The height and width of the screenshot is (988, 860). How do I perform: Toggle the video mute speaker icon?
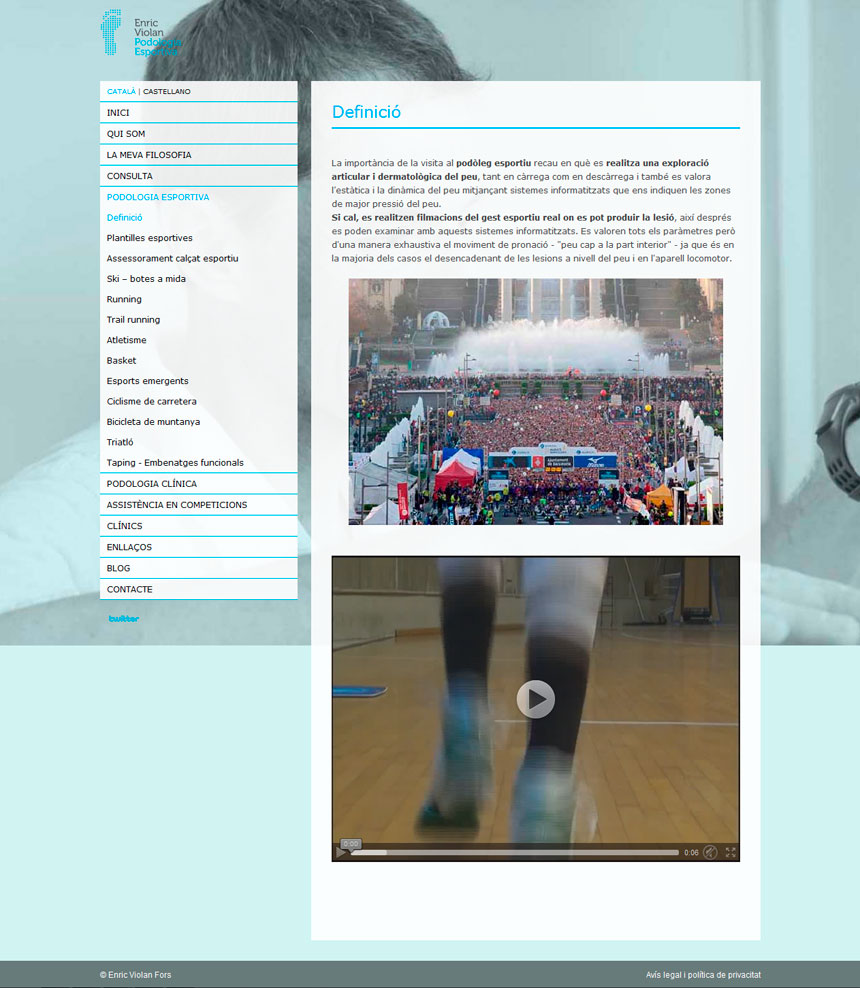coord(710,853)
